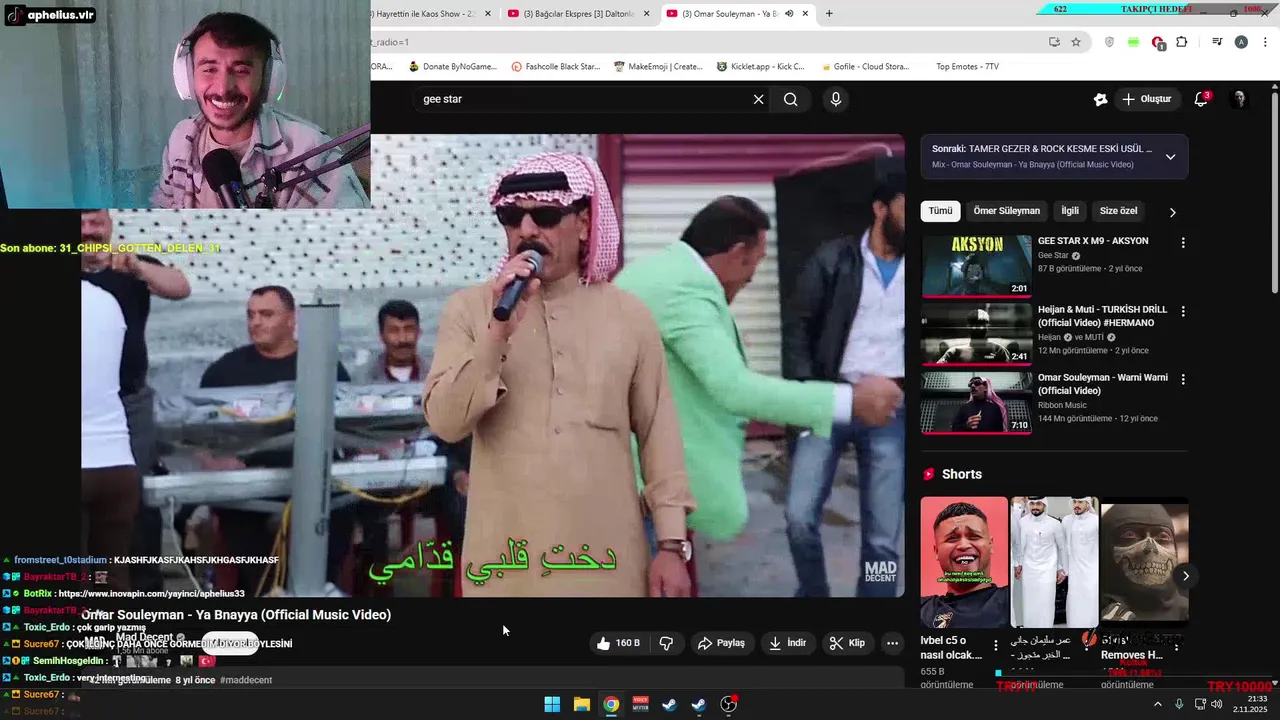1280x720 pixels.
Task: Show hidden system tray icons
Action: [x=1158, y=704]
